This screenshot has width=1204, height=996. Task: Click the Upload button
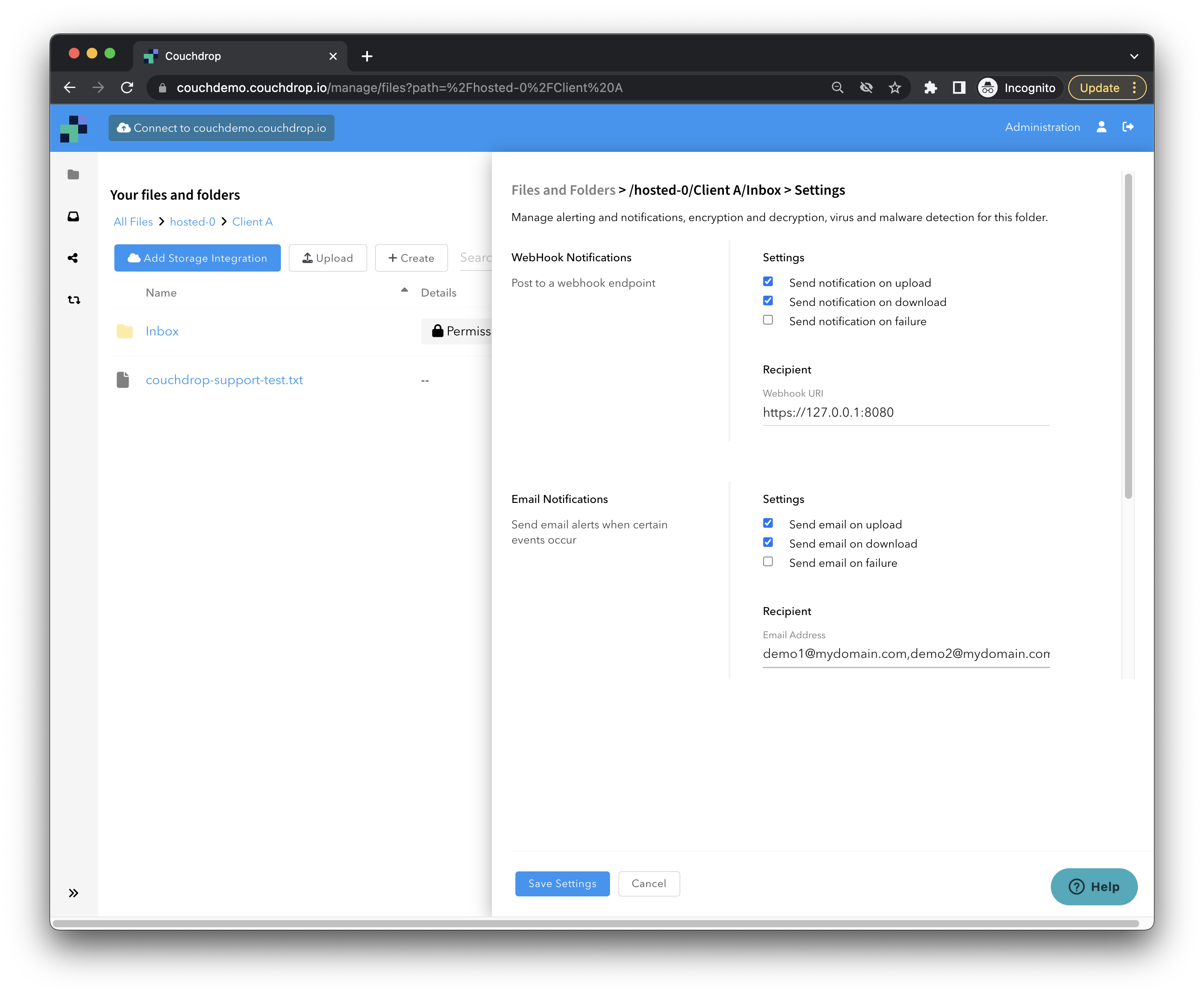327,258
